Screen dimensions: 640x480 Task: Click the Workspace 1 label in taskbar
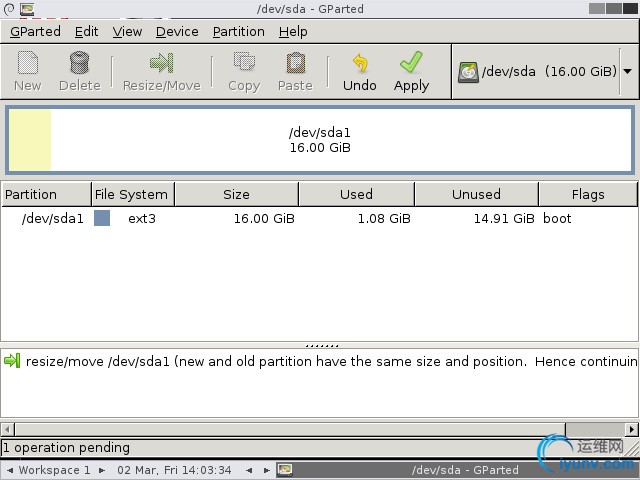(x=54, y=470)
